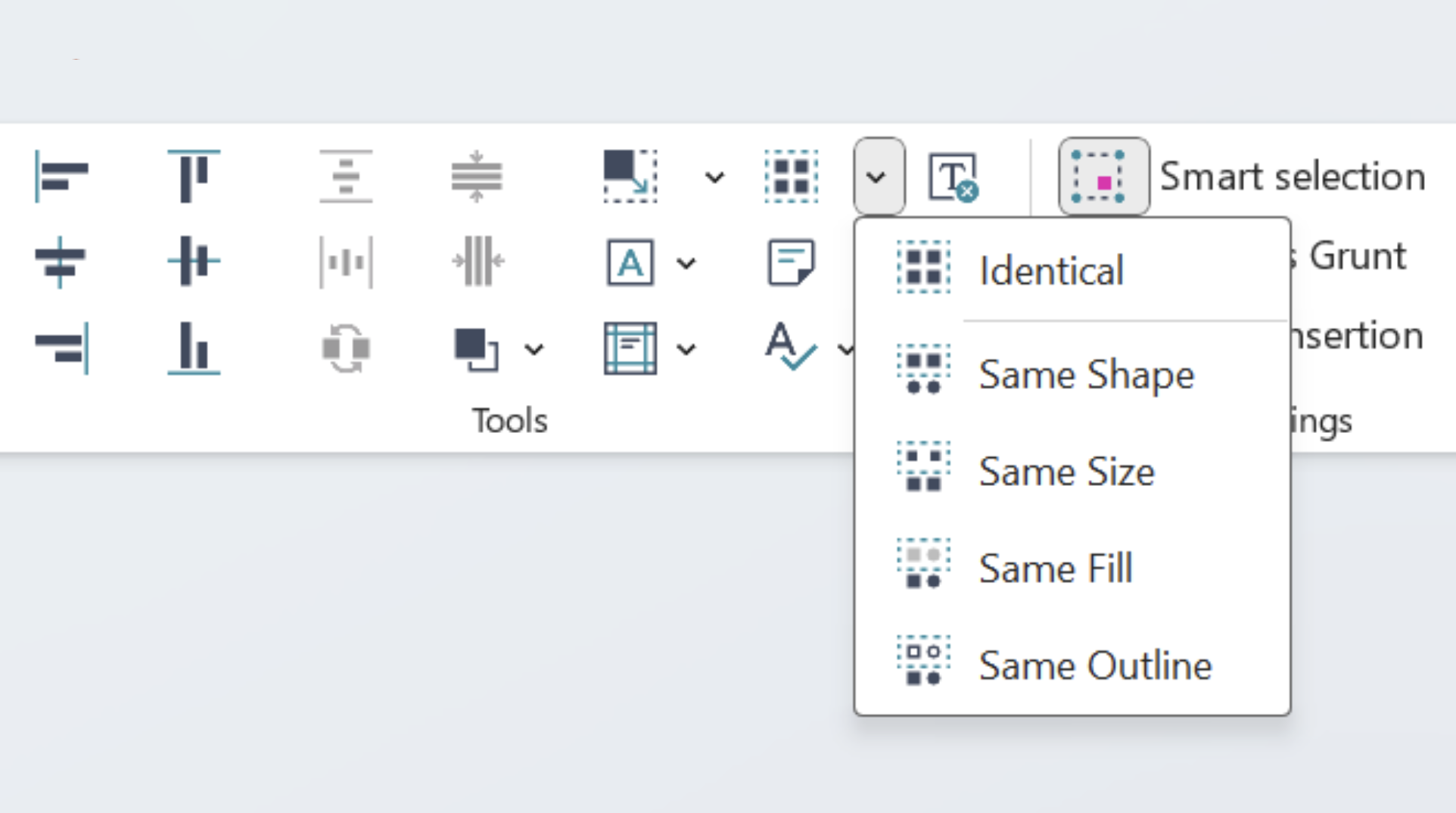Select Same Size from the menu
This screenshot has height=813, width=1456.
click(1066, 471)
